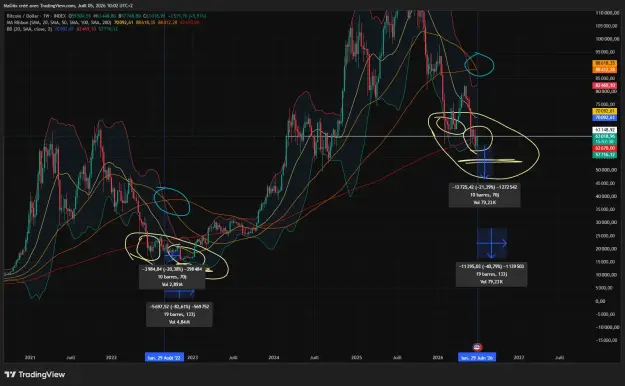Click the -15 000,00 price axis value

click(607, 340)
